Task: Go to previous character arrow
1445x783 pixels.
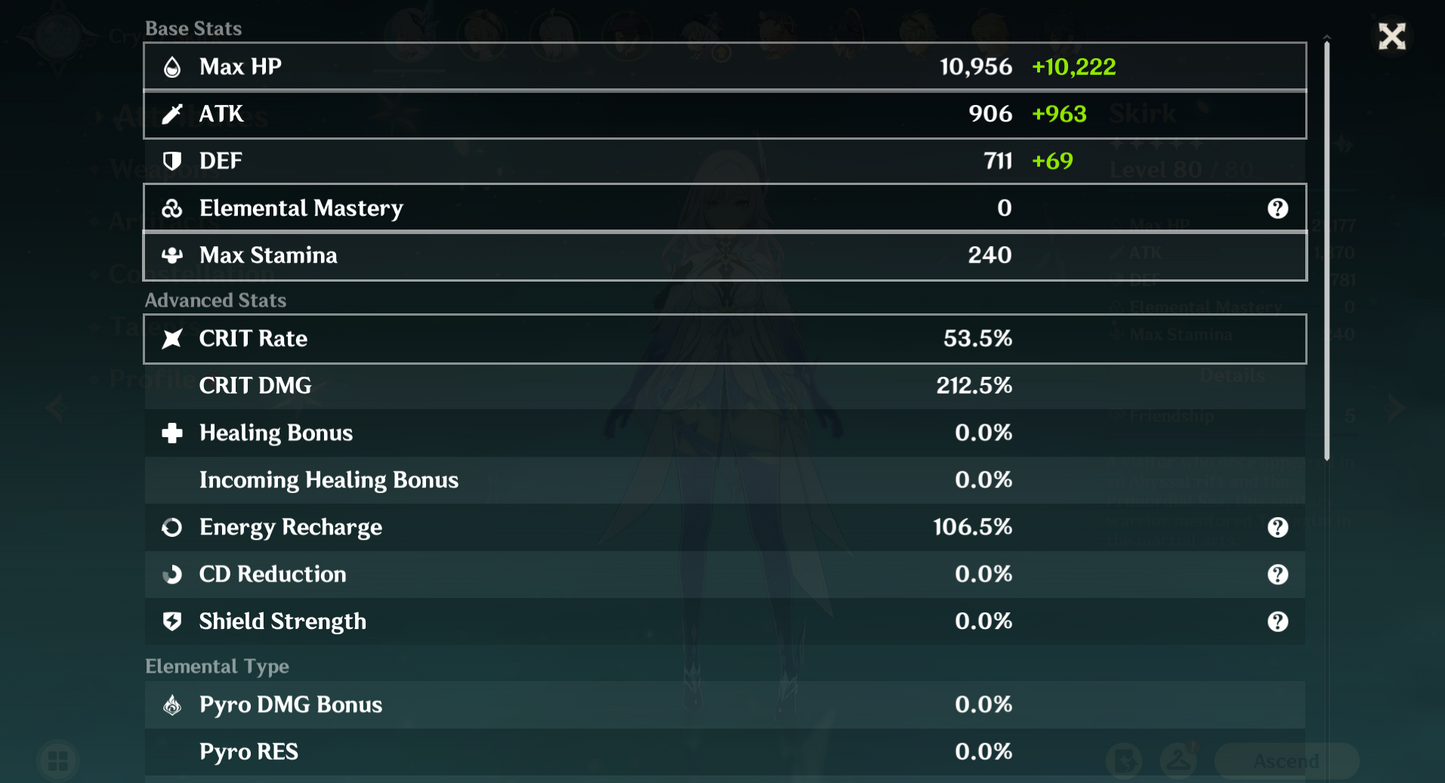Action: point(55,408)
